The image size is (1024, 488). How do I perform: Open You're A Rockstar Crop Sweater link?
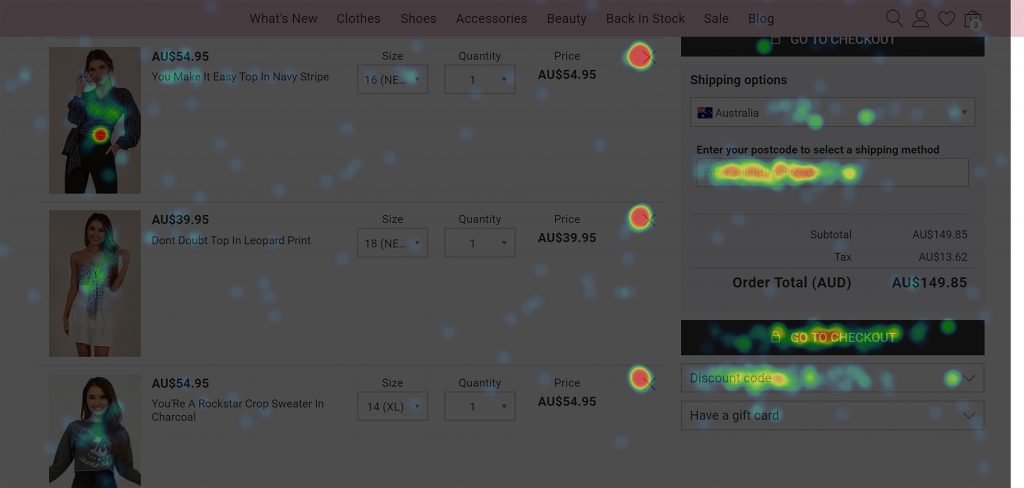[238, 410]
